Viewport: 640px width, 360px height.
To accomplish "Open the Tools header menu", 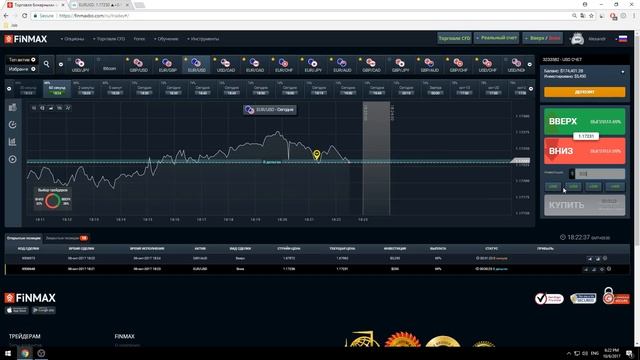I will point(203,39).
